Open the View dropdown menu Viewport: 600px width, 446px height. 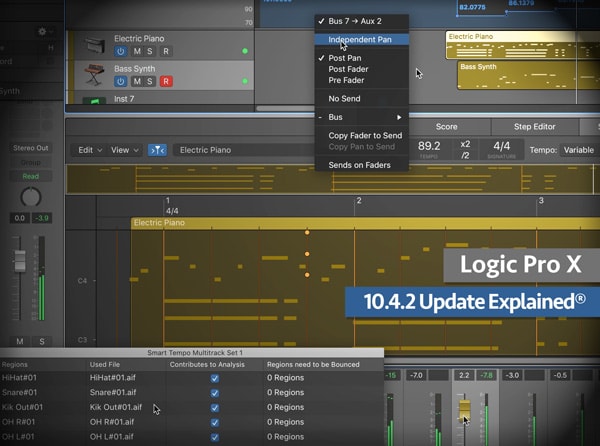124,150
